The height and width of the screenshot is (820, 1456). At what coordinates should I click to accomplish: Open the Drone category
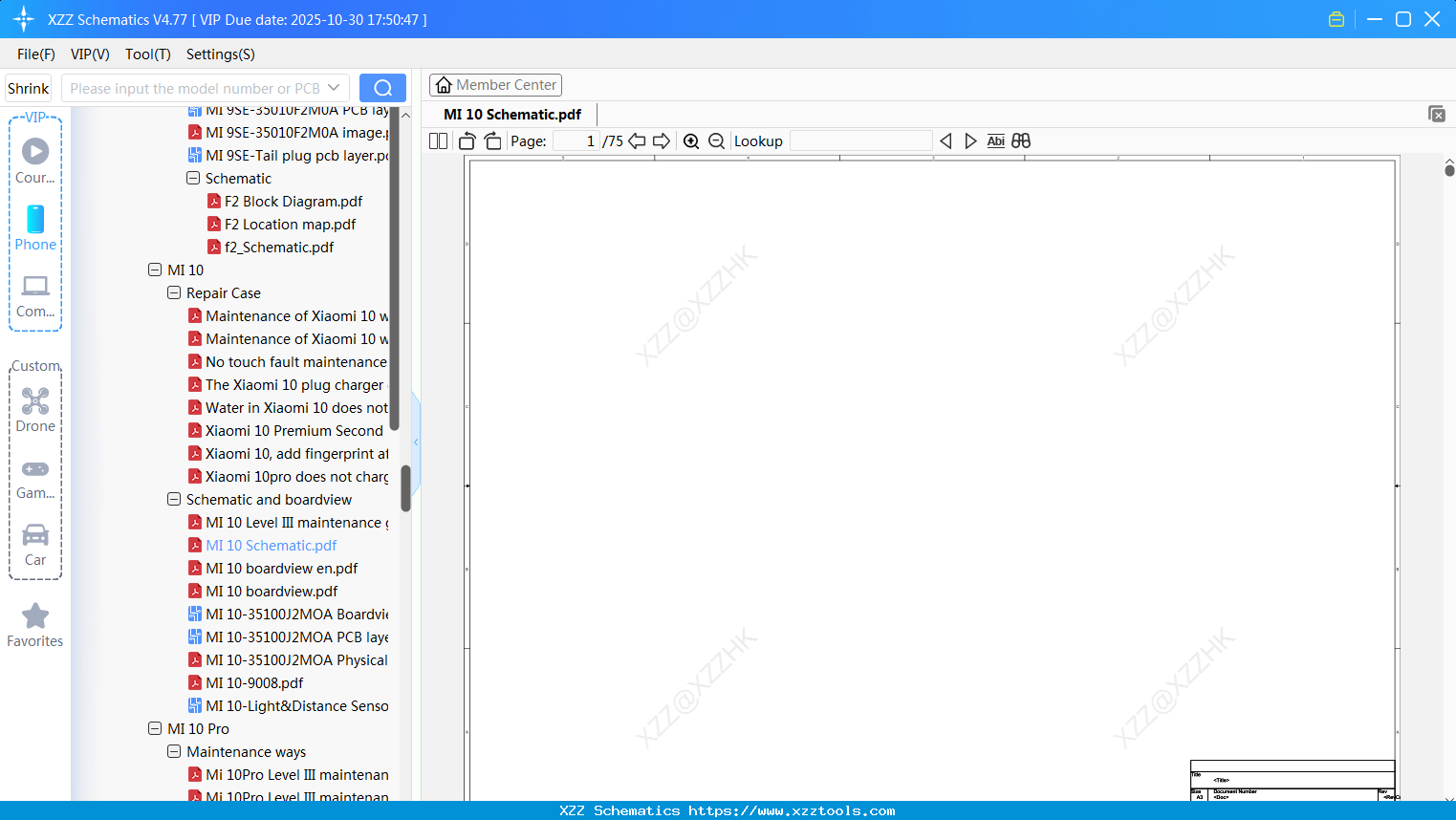pos(35,410)
